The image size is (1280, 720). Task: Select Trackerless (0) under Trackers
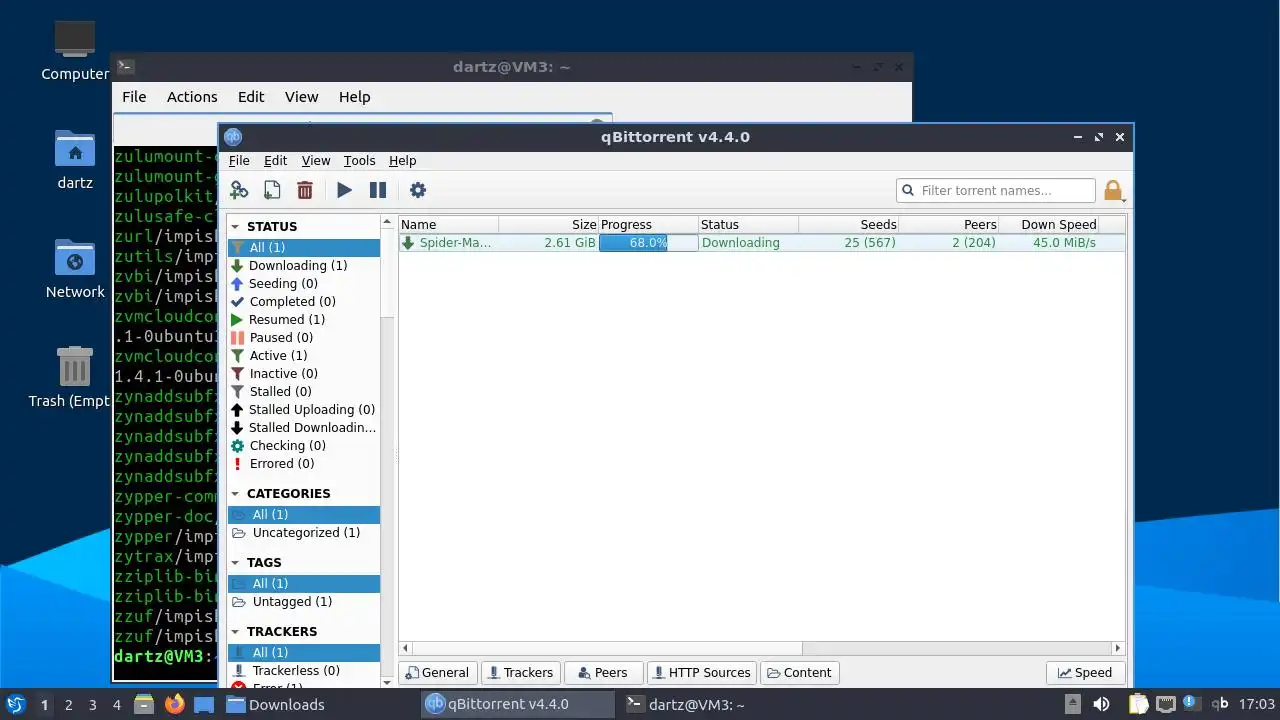(x=304, y=670)
